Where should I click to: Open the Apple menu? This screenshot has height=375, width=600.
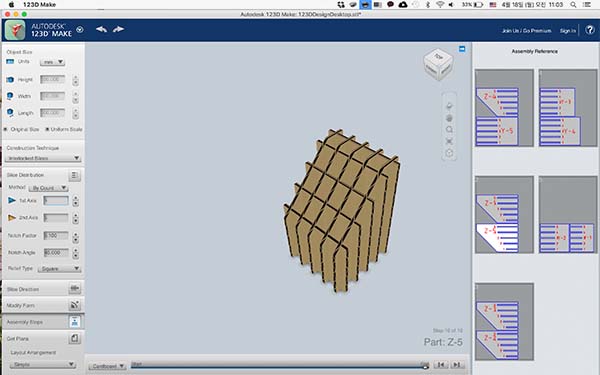(11, 5)
